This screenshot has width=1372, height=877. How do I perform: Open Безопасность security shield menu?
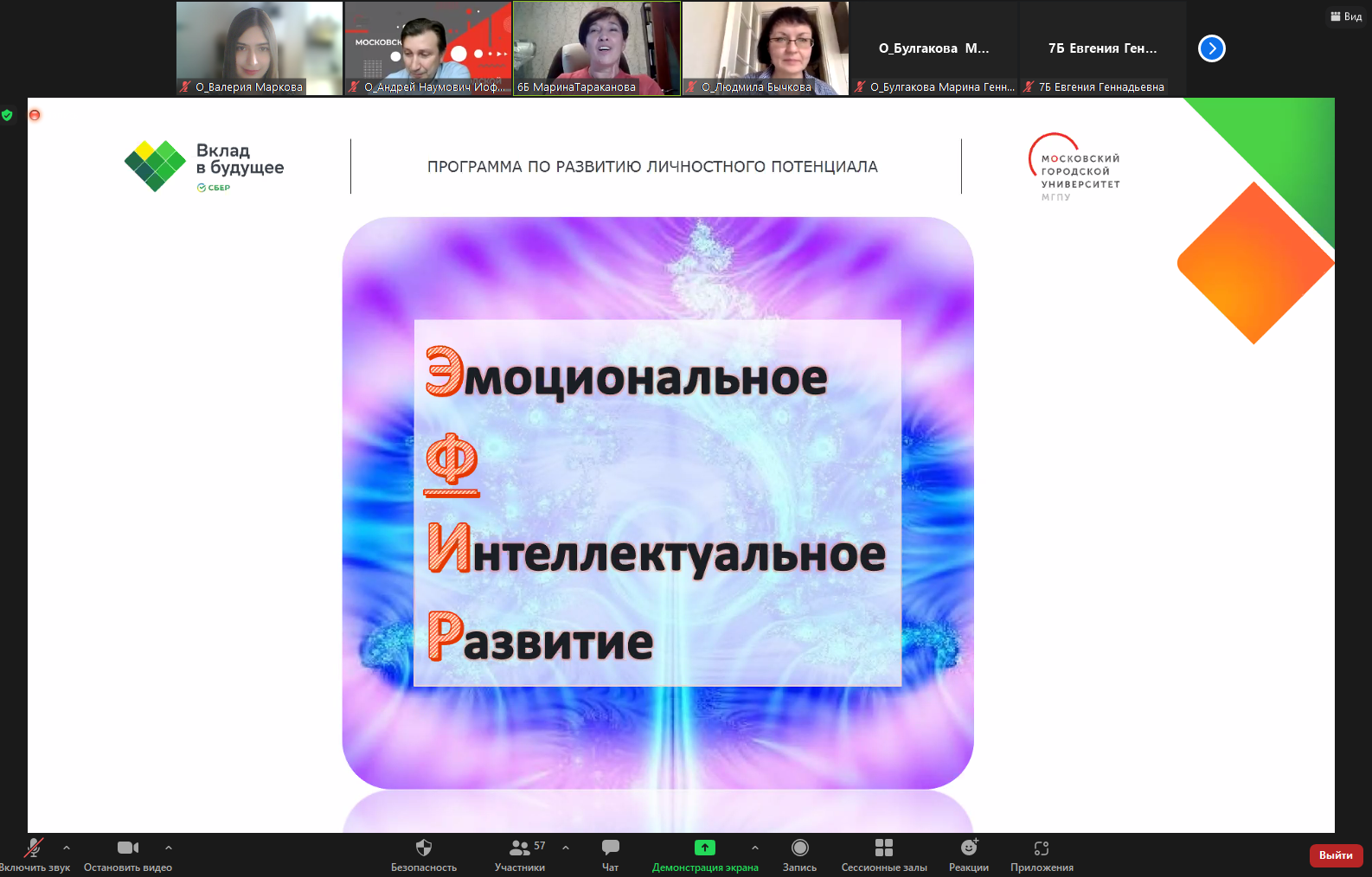tap(424, 855)
